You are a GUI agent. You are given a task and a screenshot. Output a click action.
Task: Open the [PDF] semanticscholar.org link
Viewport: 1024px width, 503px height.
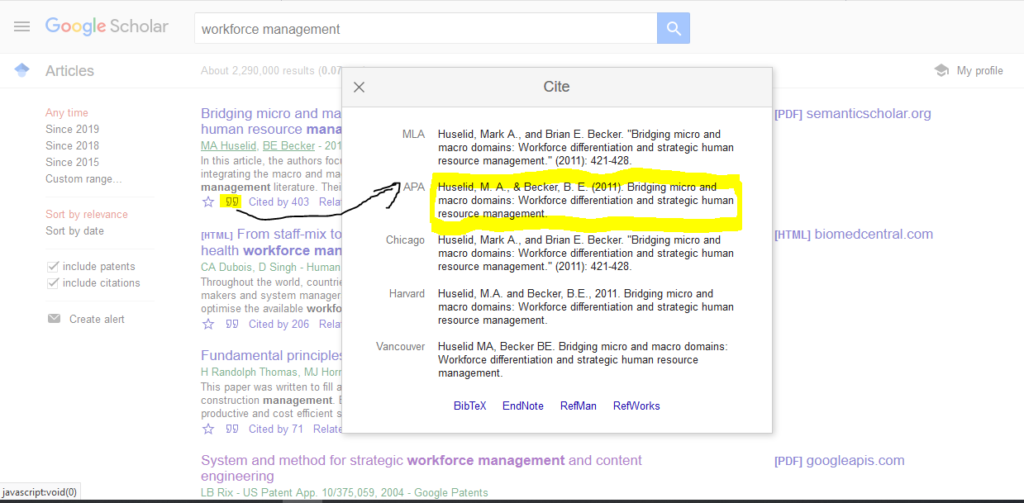tap(852, 114)
